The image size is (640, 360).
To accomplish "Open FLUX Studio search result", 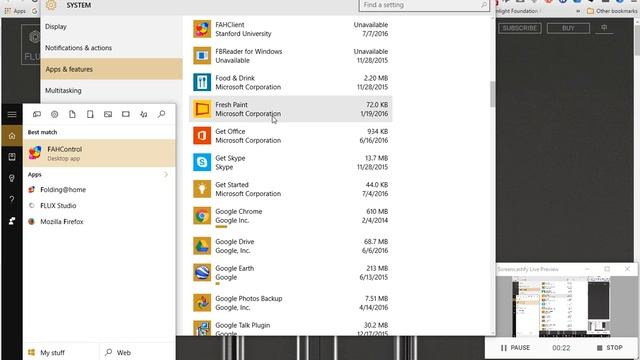I will point(100,206).
